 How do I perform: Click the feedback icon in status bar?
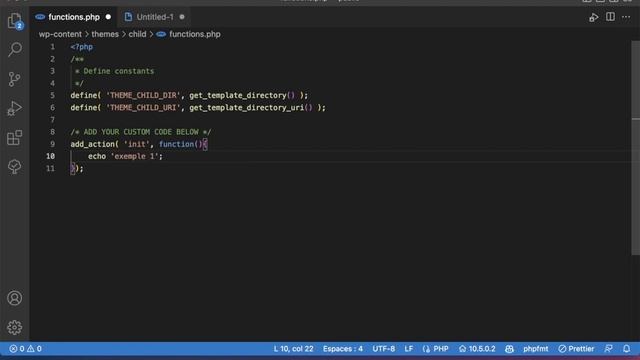point(609,349)
